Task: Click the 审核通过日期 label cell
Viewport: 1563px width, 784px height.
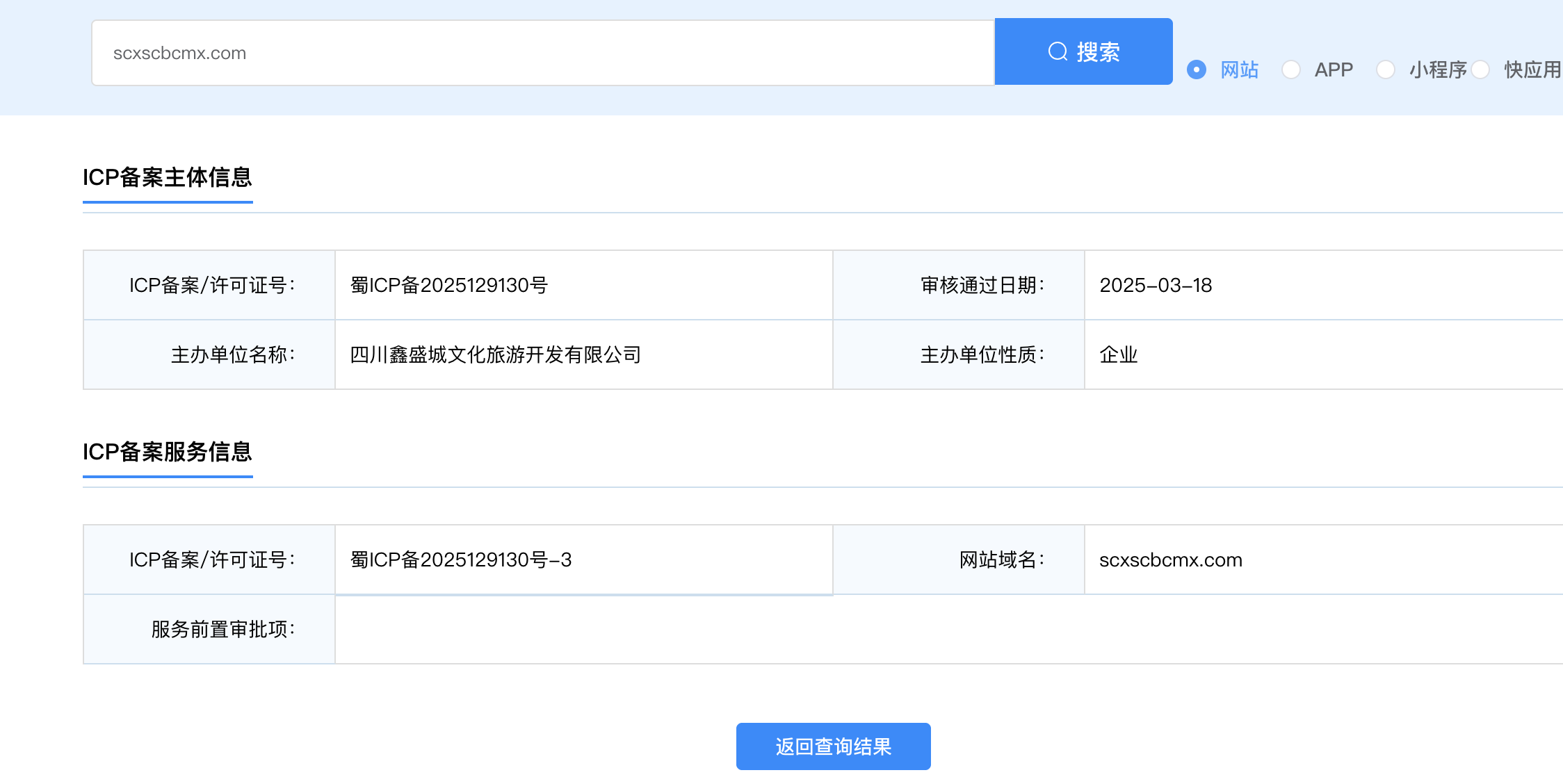Action: point(959,285)
